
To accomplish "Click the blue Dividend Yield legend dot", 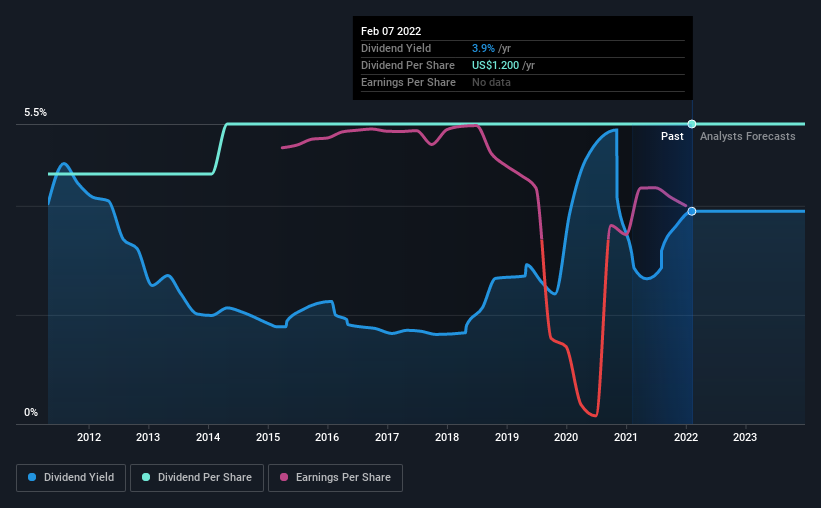I will pyautogui.click(x=32, y=477).
